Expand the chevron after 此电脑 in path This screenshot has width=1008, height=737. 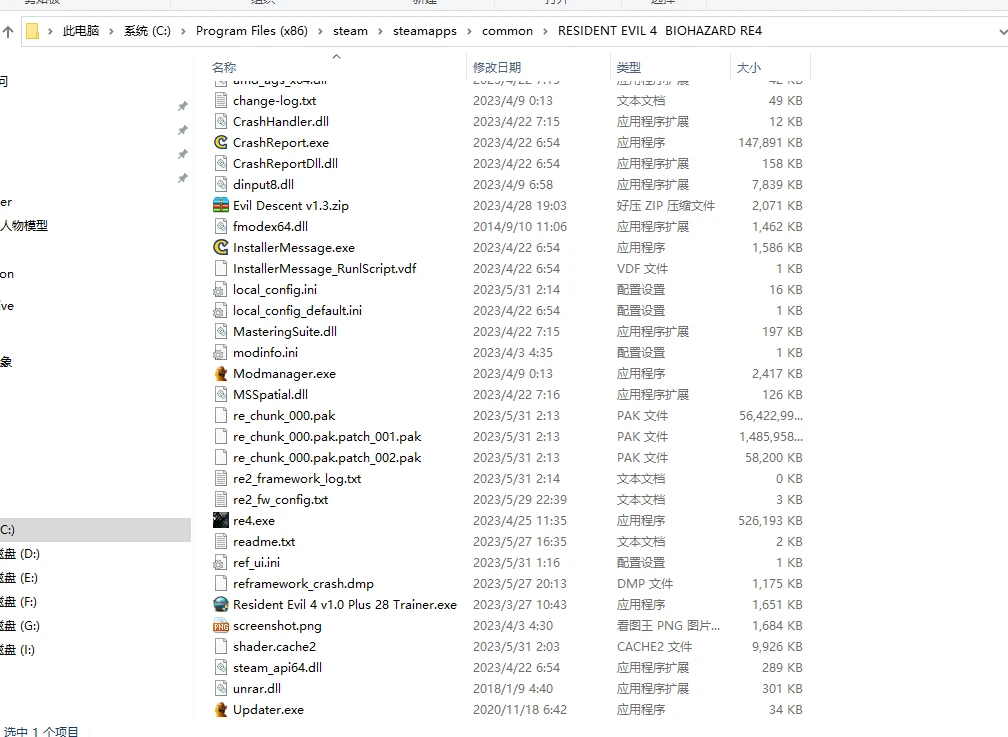click(x=111, y=31)
